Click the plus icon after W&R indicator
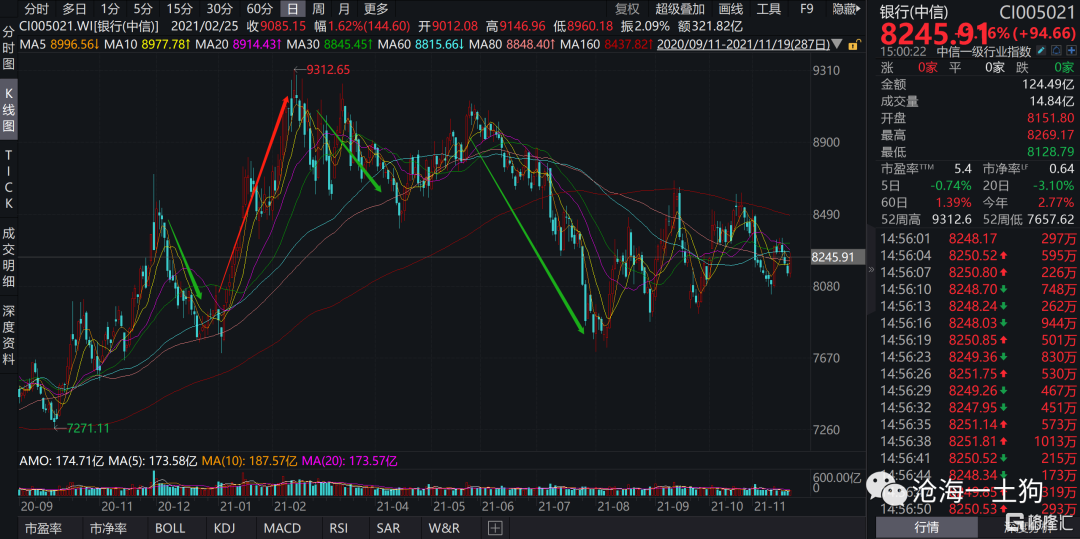The image size is (1080, 539). 491,528
